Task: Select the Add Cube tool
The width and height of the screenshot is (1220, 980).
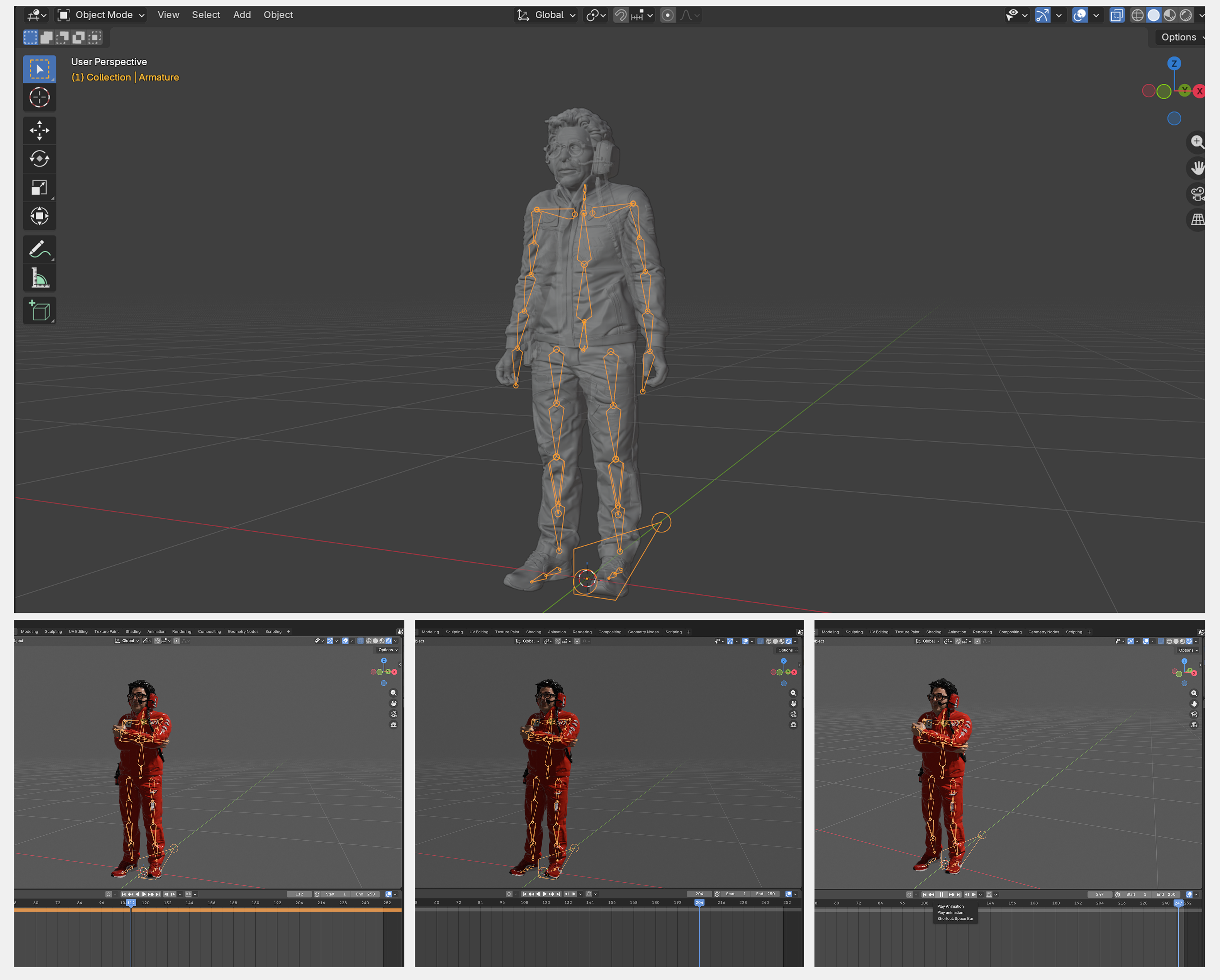Action: tap(39, 310)
